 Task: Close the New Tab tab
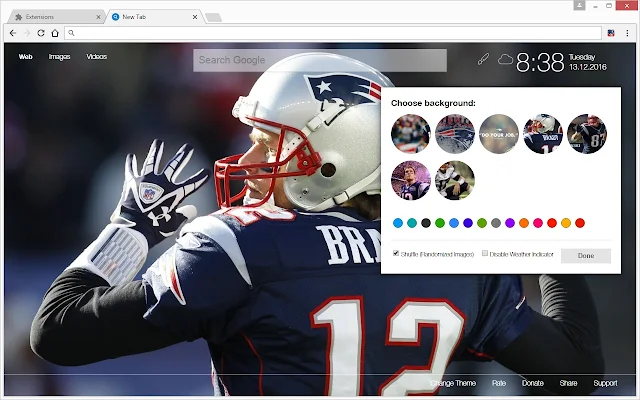click(195, 17)
